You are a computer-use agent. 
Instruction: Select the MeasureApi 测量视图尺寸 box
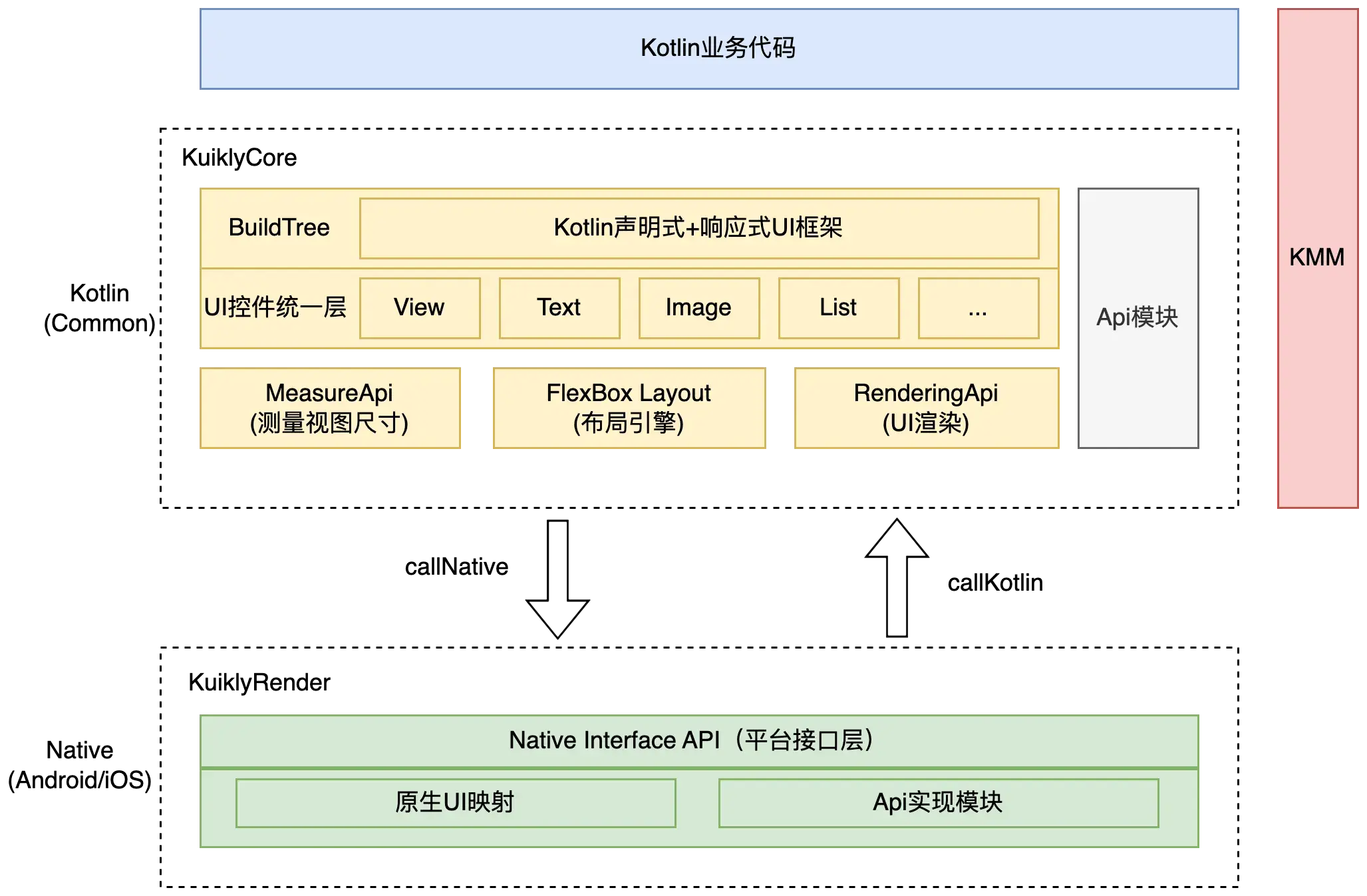click(329, 408)
